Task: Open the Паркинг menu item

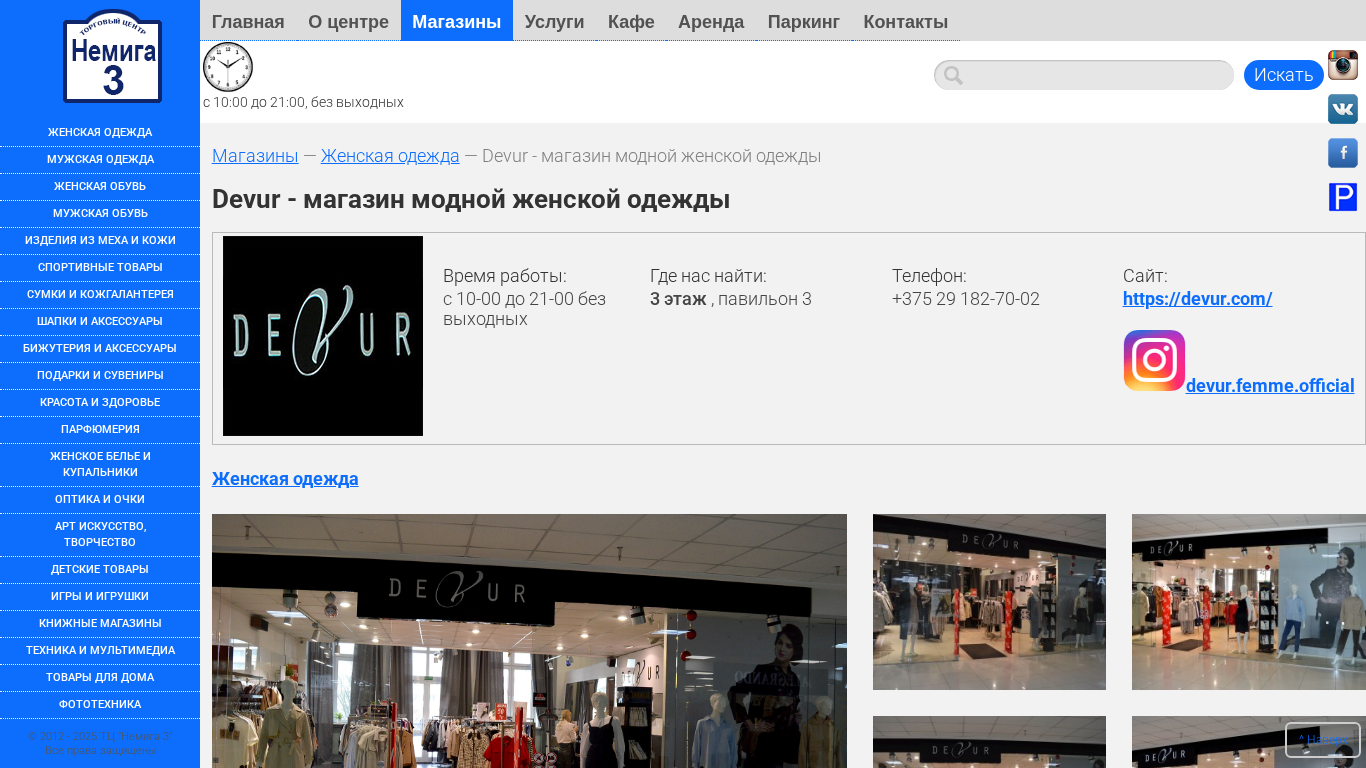Action: coord(804,21)
